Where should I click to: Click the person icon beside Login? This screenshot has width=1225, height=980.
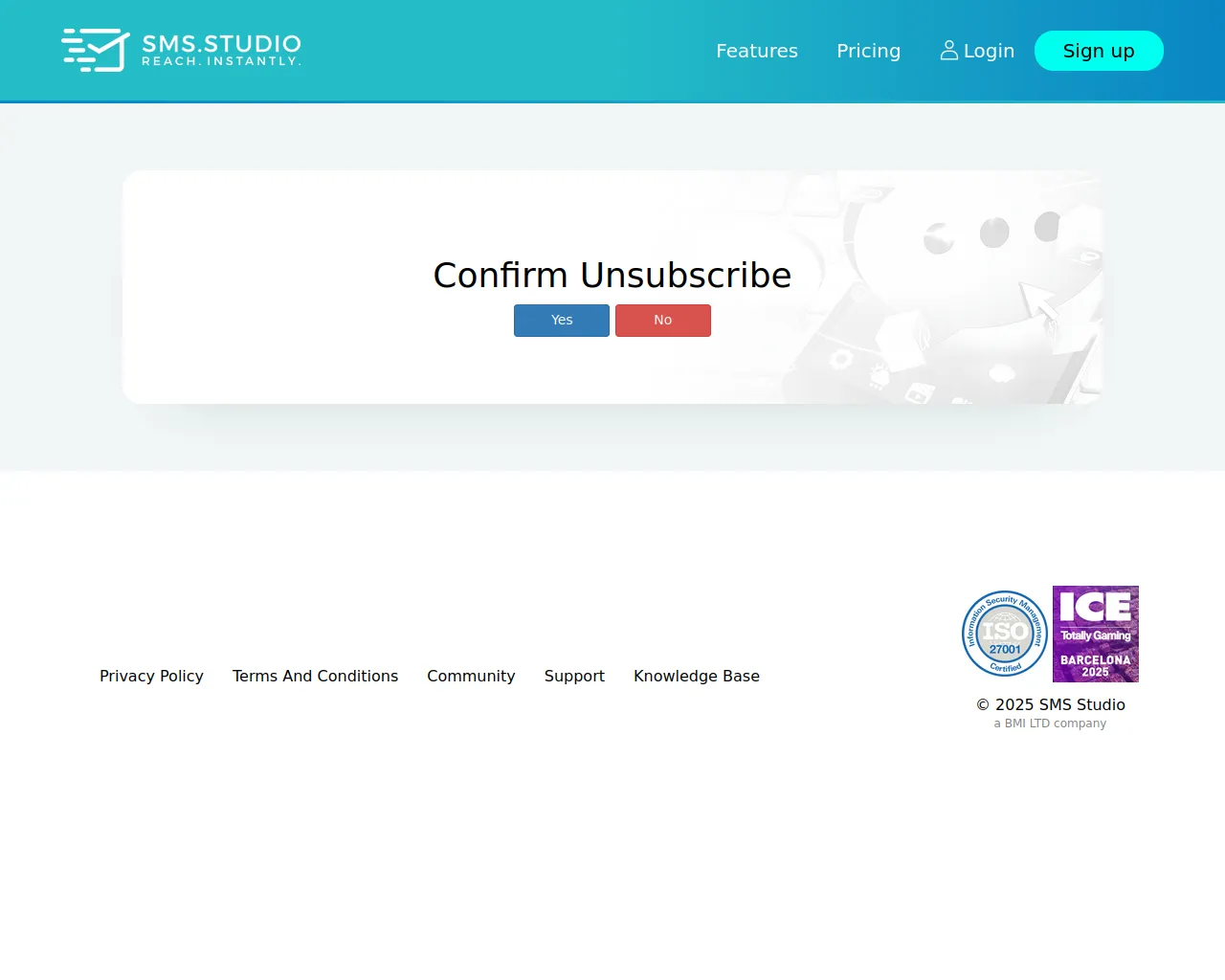pyautogui.click(x=948, y=50)
